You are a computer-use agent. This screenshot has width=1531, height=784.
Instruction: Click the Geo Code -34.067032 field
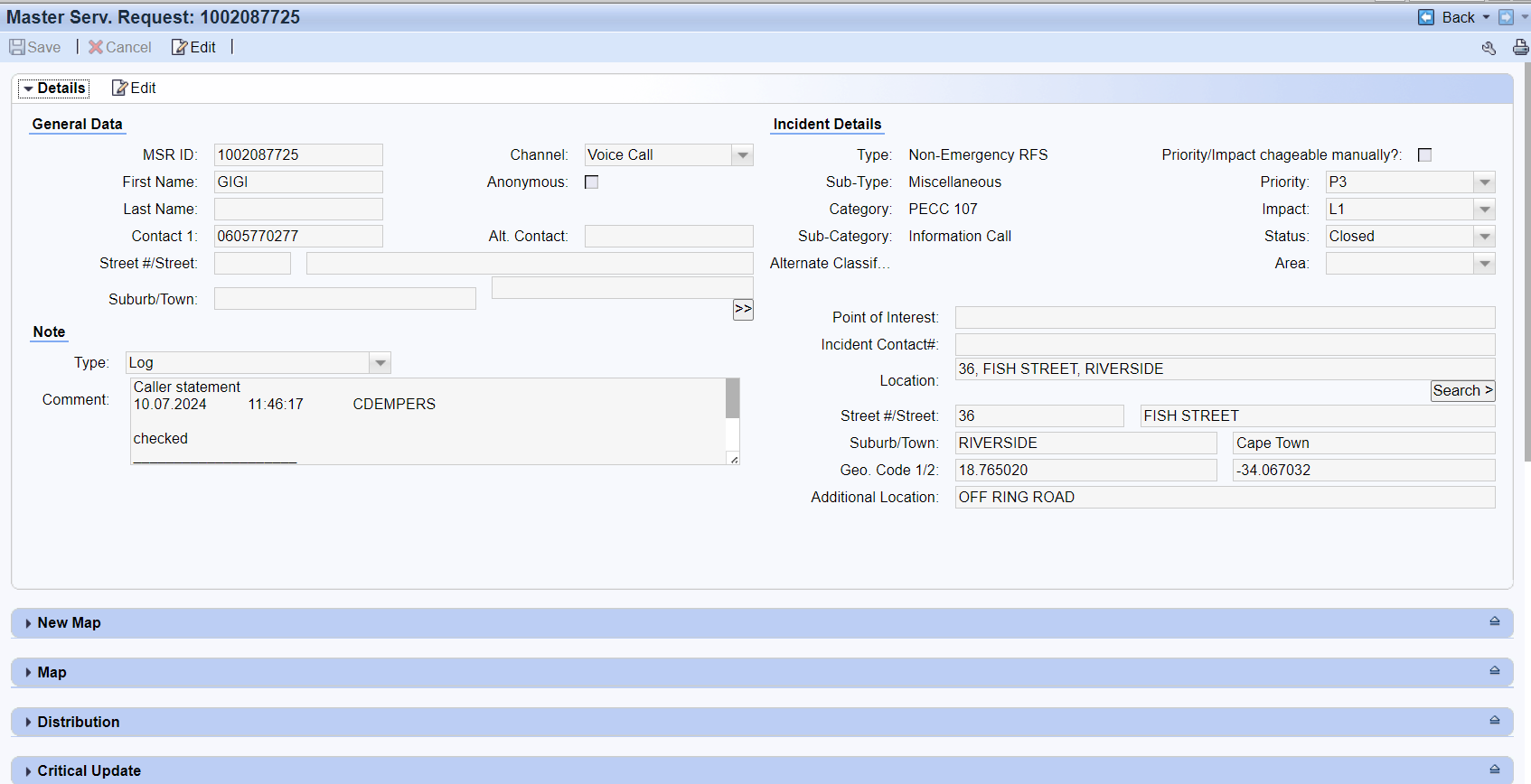(x=1364, y=470)
